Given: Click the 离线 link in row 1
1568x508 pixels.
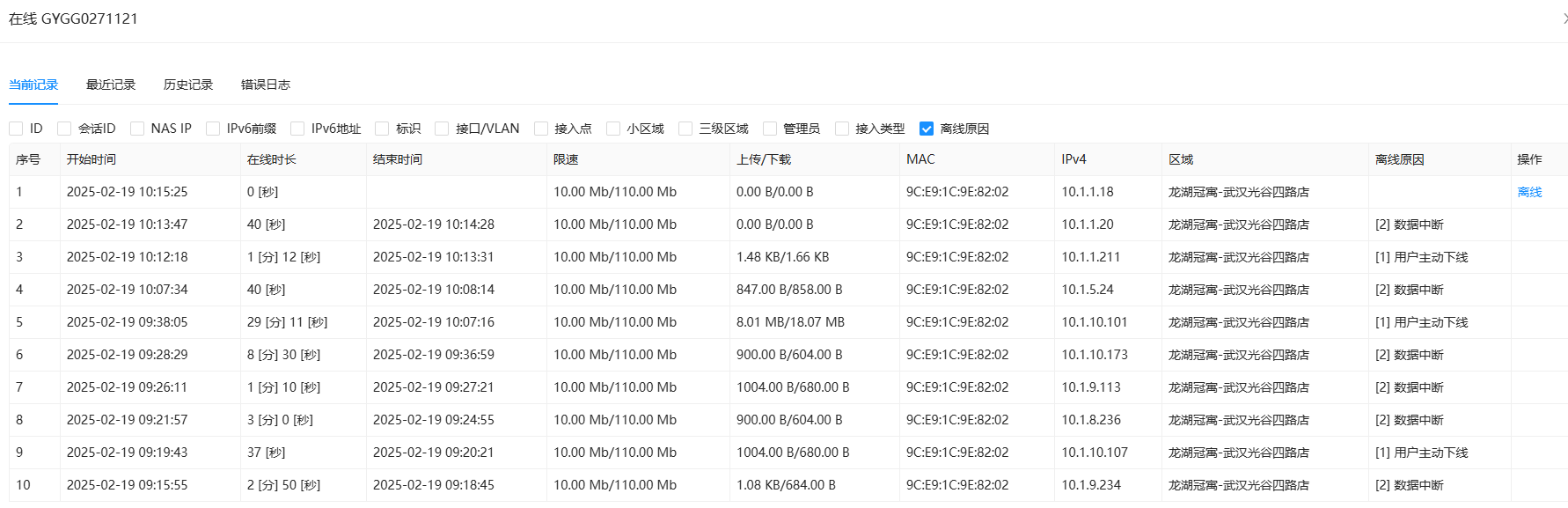Looking at the screenshot, I should pyautogui.click(x=1529, y=192).
